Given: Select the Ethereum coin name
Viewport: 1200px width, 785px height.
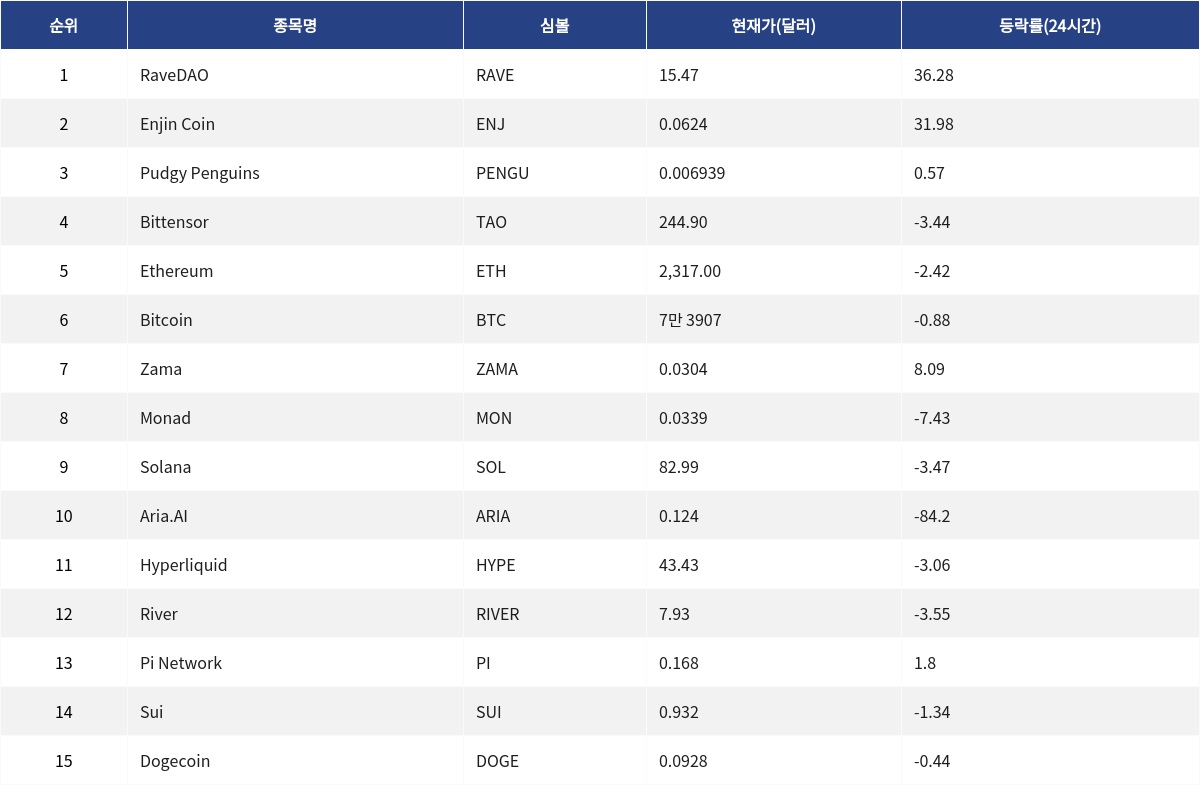Looking at the screenshot, I should point(176,271).
